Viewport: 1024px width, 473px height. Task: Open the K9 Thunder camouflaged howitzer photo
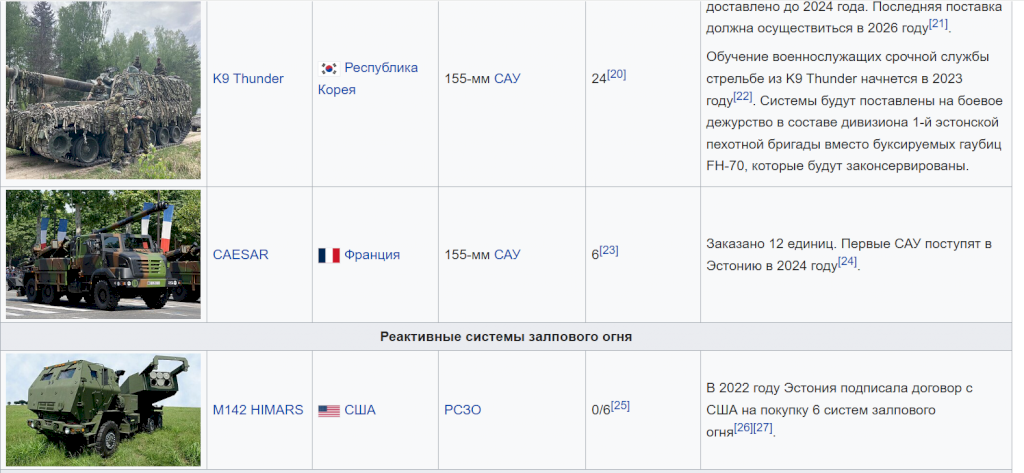(x=103, y=90)
